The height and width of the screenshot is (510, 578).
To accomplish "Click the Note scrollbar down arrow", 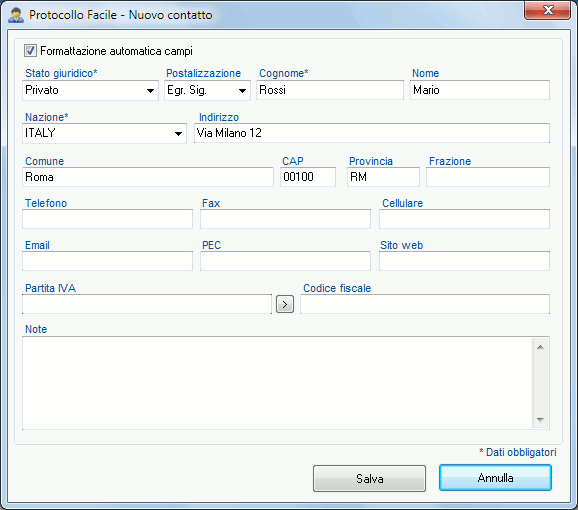I will click(540, 420).
